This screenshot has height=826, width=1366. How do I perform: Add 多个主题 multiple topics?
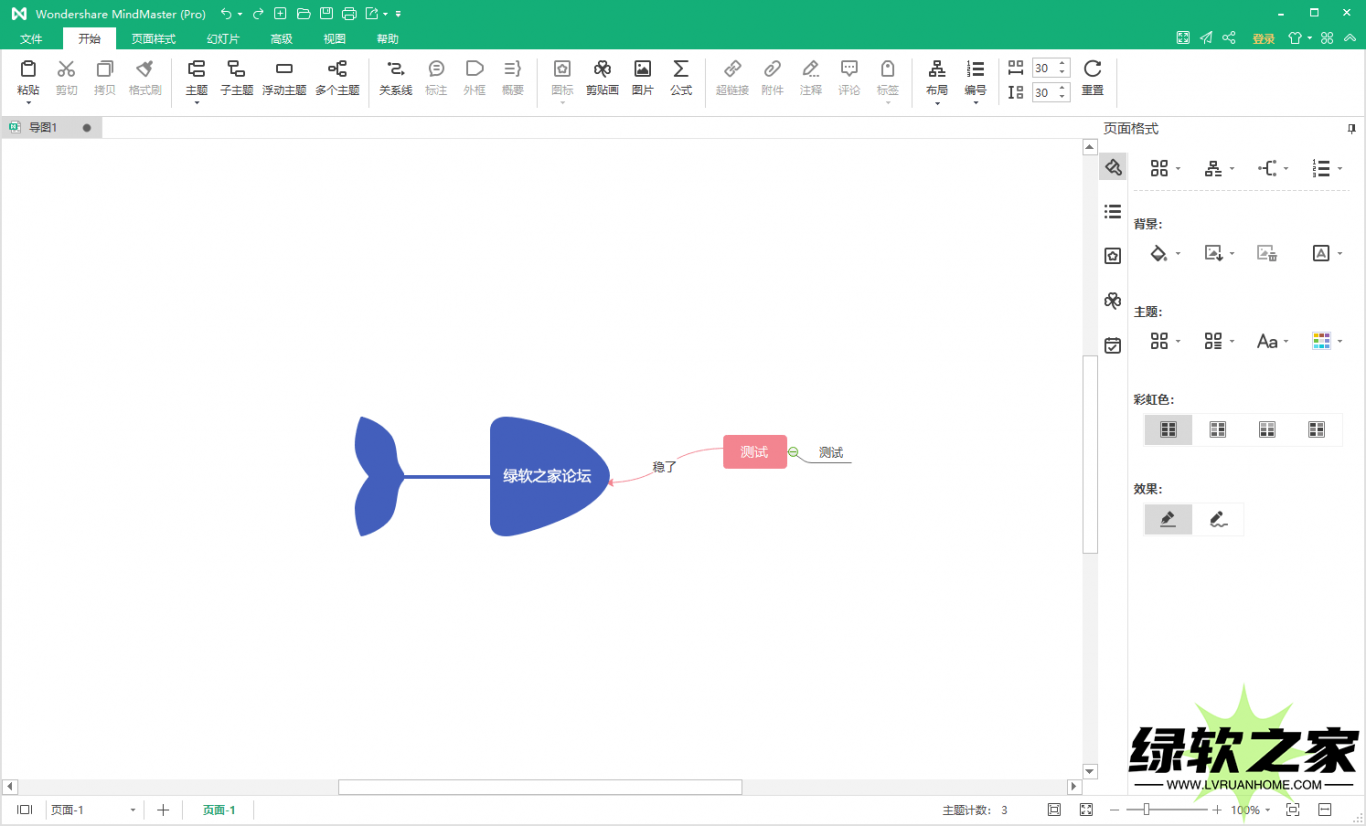337,78
